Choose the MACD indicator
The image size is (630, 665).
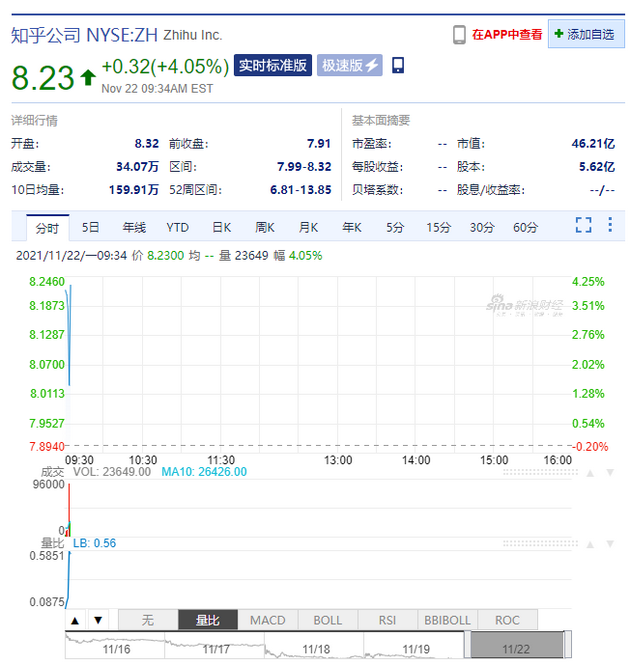(268, 620)
